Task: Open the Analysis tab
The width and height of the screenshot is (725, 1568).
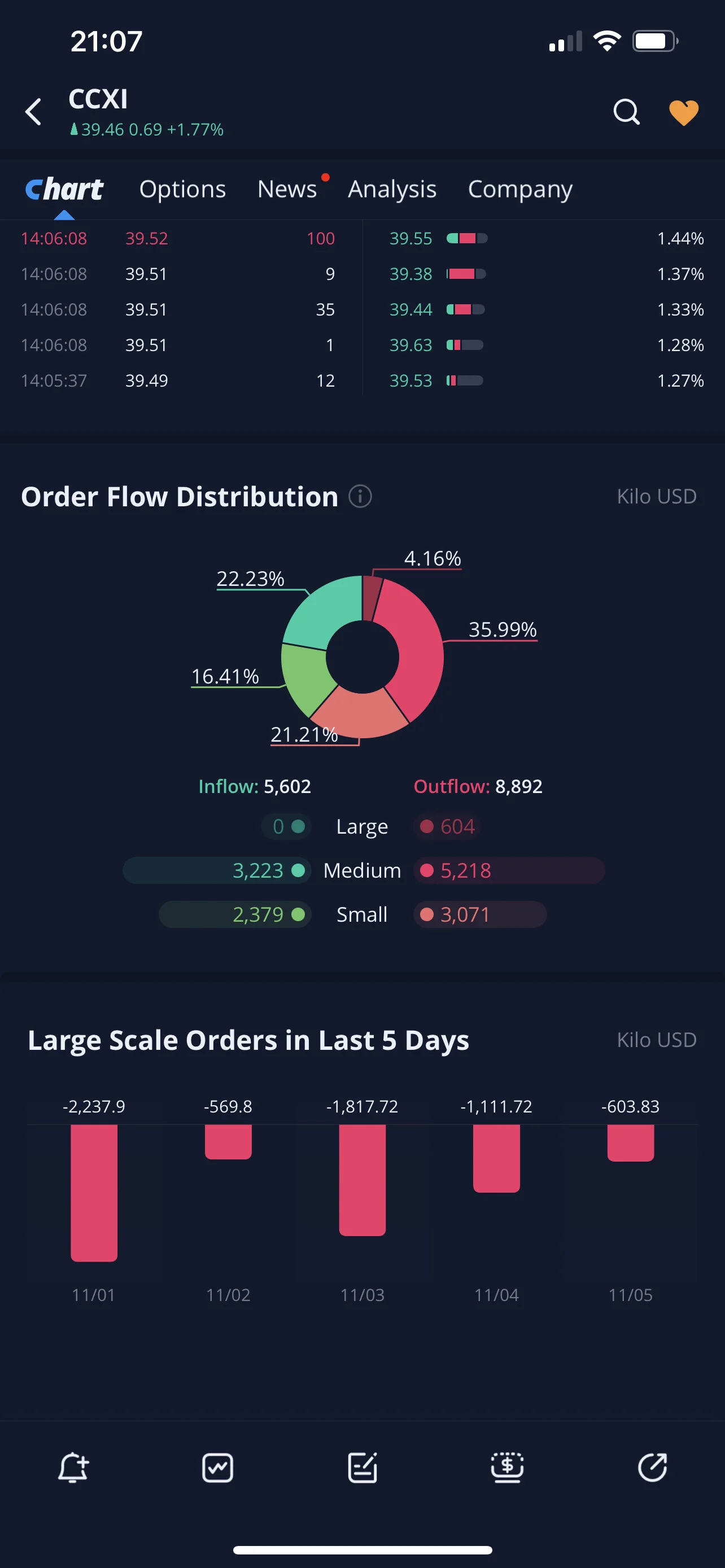Action: point(392,189)
